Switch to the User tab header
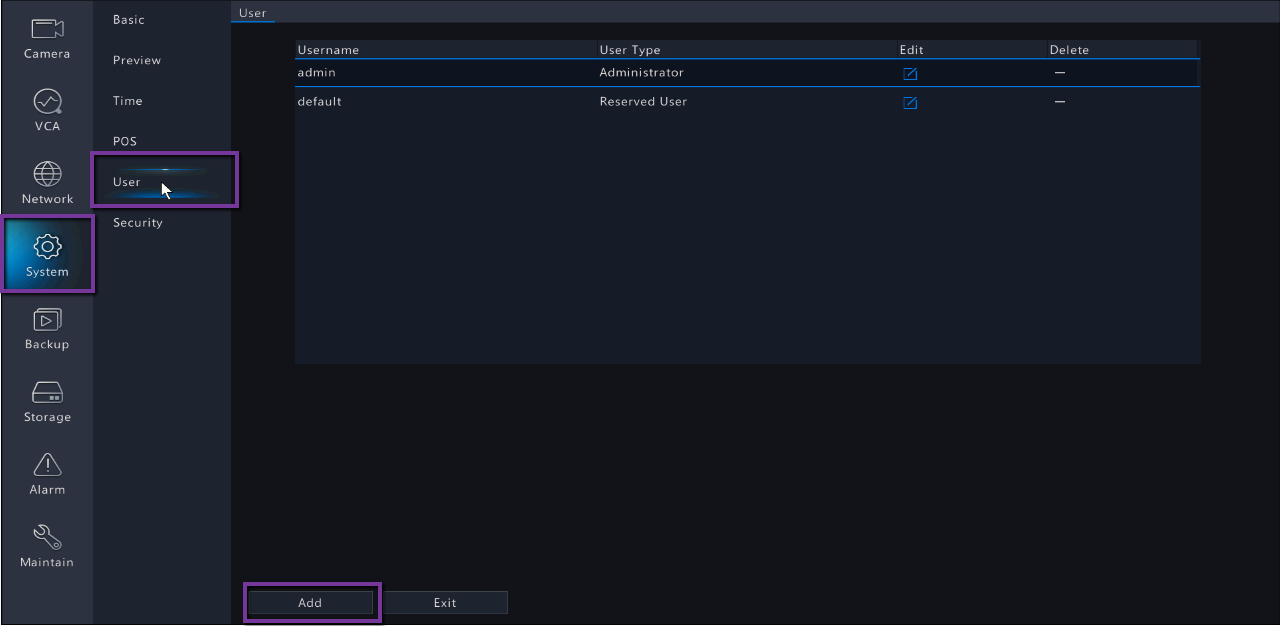Screen dimensions: 1280x626 coord(253,13)
